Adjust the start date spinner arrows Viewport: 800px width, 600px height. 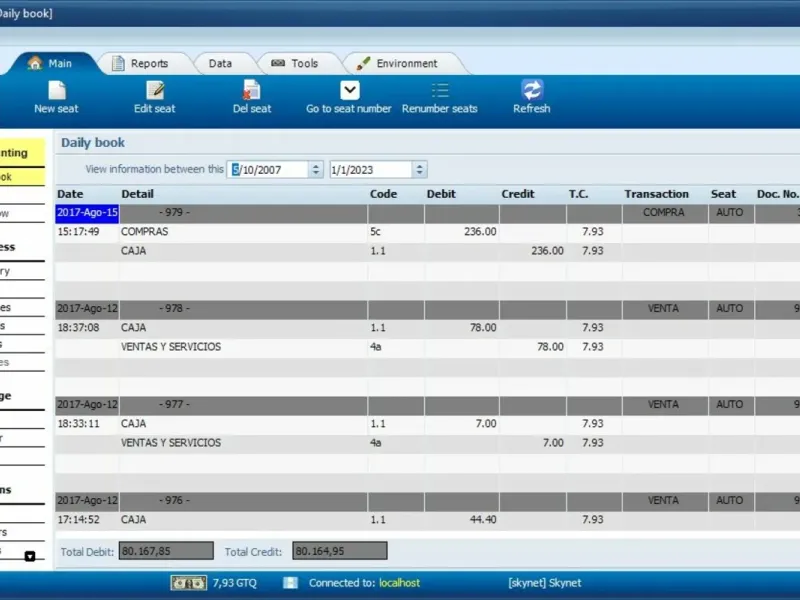(x=316, y=170)
